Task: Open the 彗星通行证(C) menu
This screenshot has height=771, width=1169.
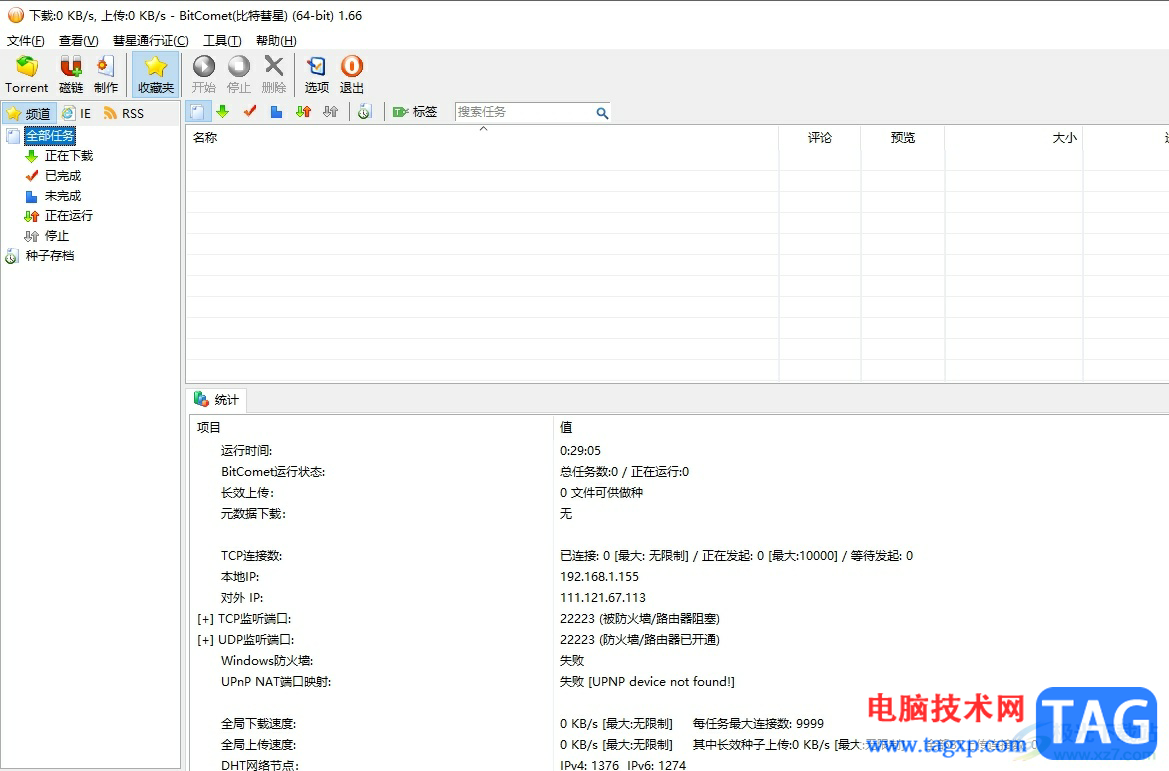Action: [x=151, y=40]
